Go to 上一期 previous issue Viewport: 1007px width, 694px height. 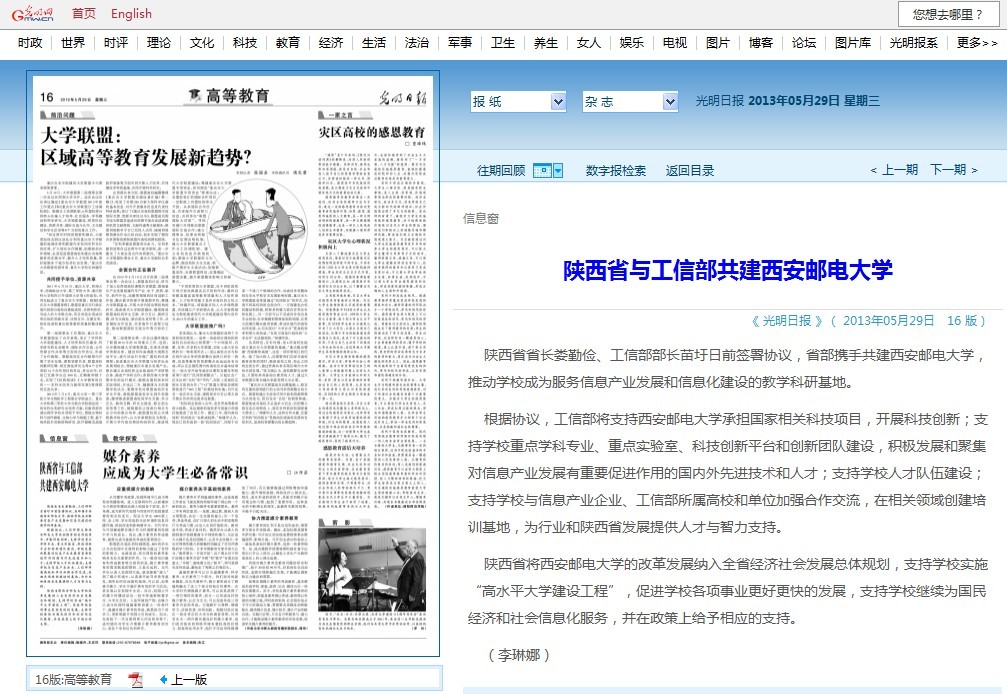[894, 170]
